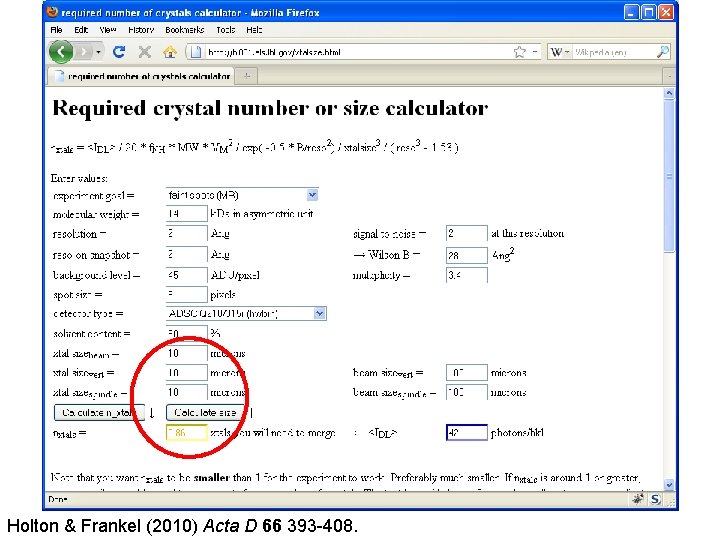Image resolution: width=720 pixels, height=540 pixels.
Task: Click the Wilson B input field
Action: click(467, 255)
